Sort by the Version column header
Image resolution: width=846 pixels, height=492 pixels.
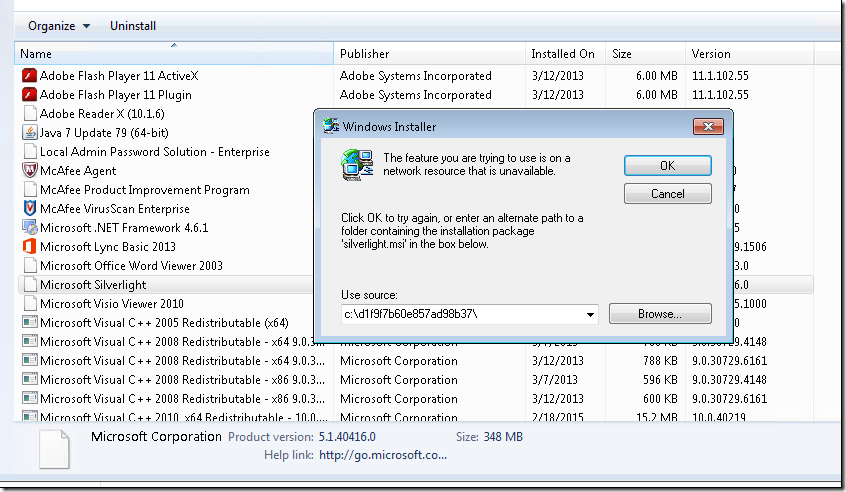pos(749,53)
